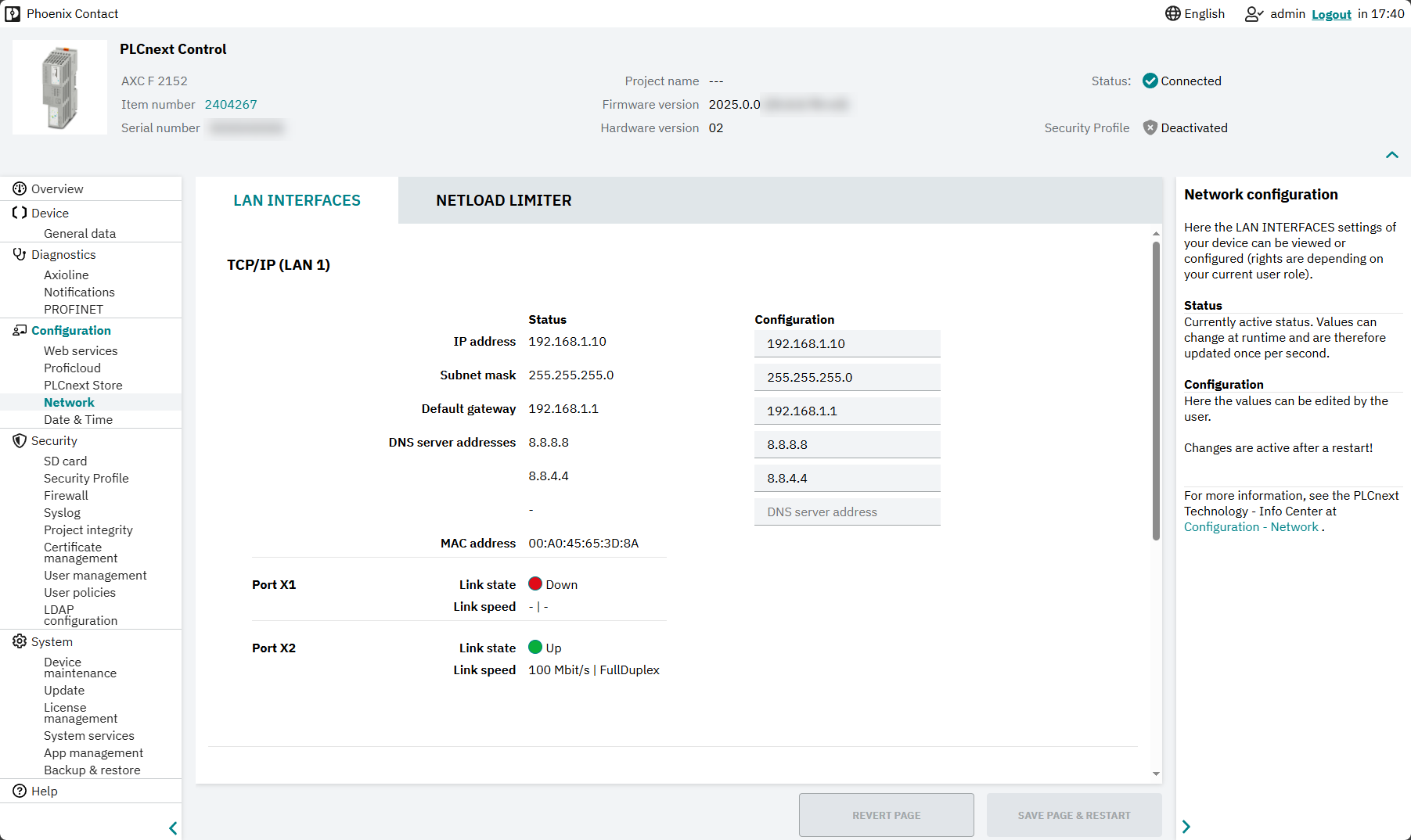This screenshot has width=1411, height=840.
Task: Click the globe language icon
Action: (x=1172, y=13)
